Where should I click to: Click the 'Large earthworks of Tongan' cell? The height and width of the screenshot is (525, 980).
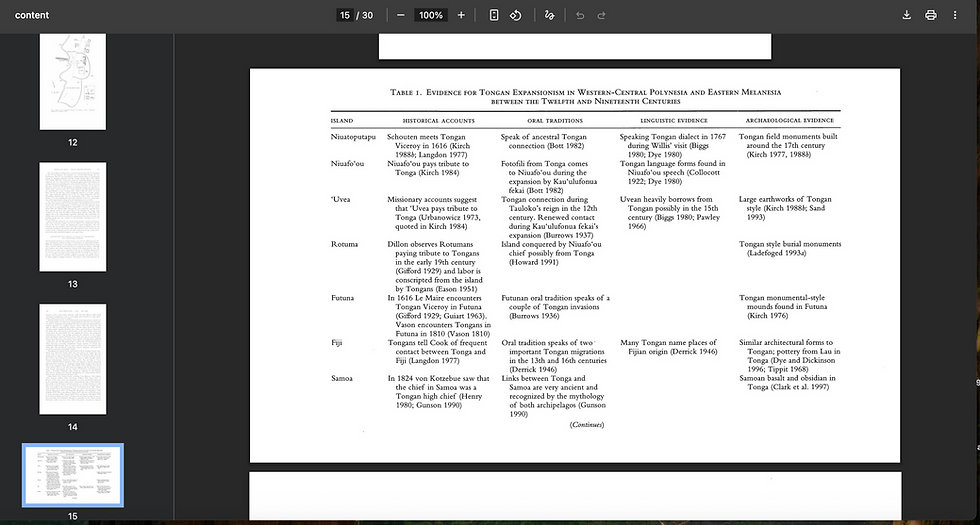coord(785,208)
